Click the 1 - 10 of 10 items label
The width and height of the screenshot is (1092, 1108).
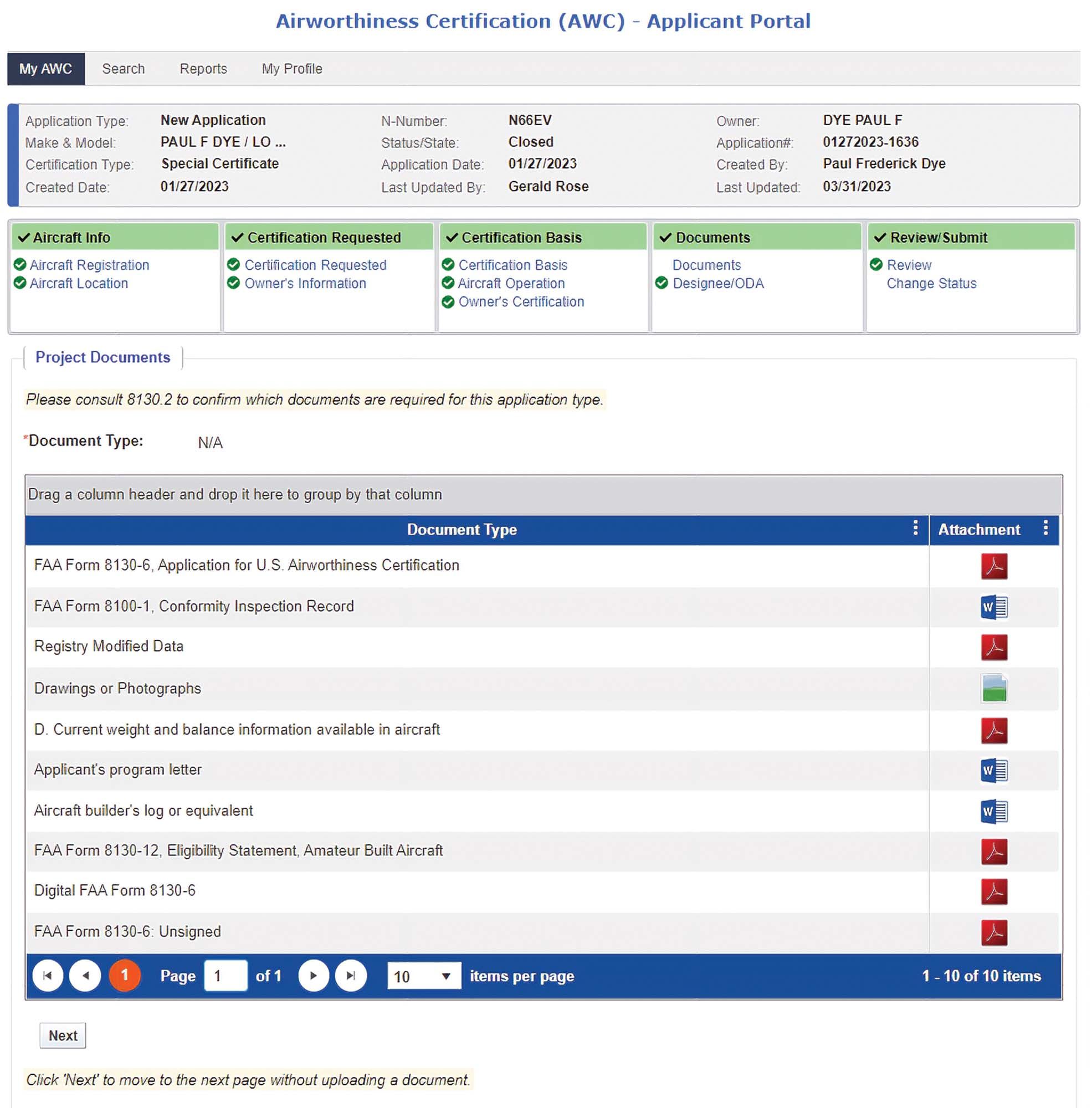pos(981,976)
